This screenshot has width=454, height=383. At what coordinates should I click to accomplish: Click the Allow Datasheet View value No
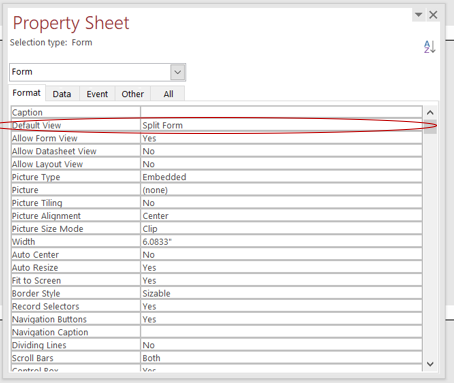coord(281,151)
